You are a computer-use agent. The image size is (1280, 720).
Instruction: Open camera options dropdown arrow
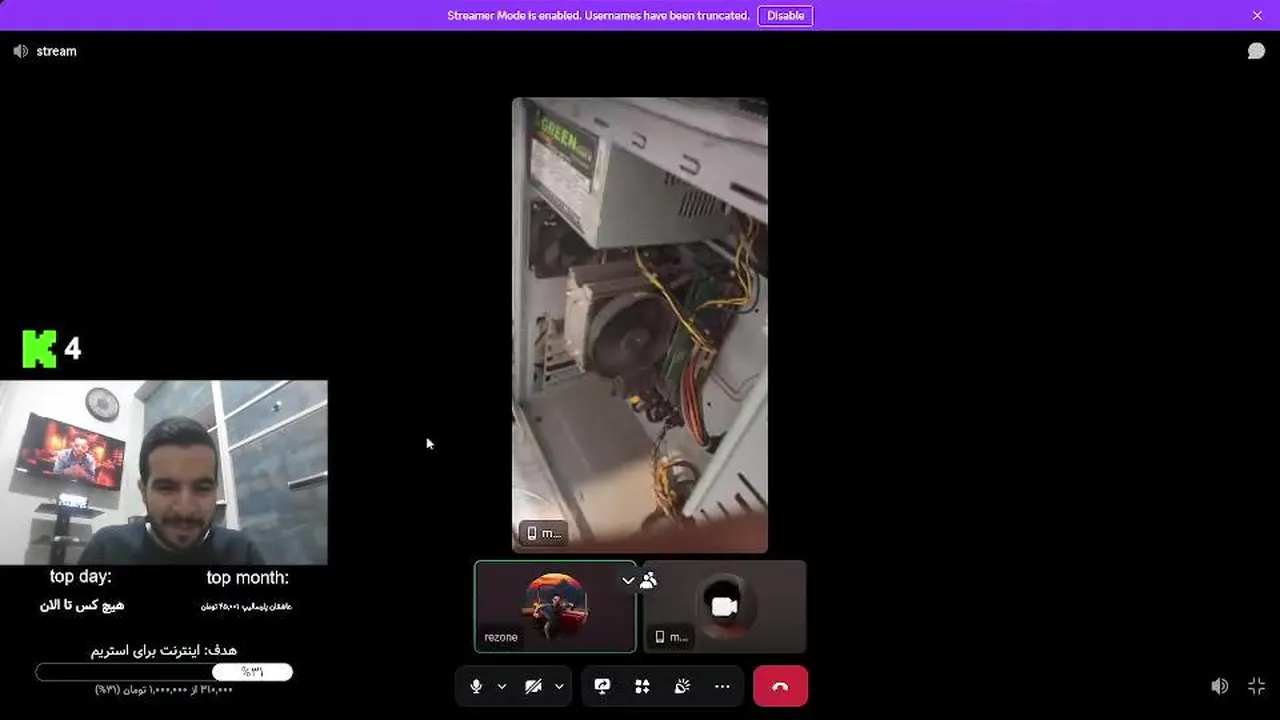click(x=559, y=686)
